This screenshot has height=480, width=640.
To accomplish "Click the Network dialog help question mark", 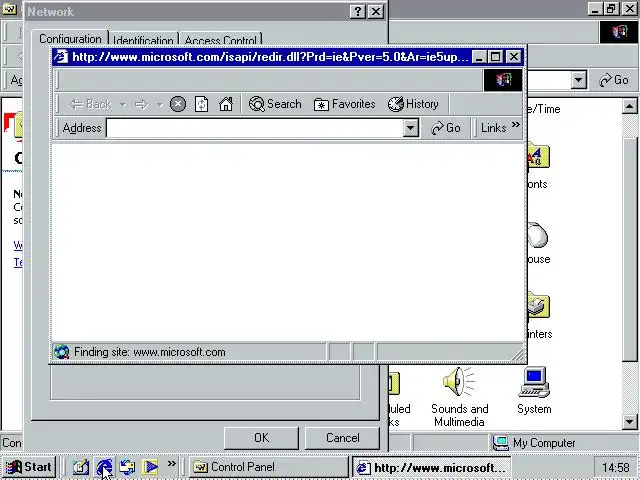I will (358, 12).
